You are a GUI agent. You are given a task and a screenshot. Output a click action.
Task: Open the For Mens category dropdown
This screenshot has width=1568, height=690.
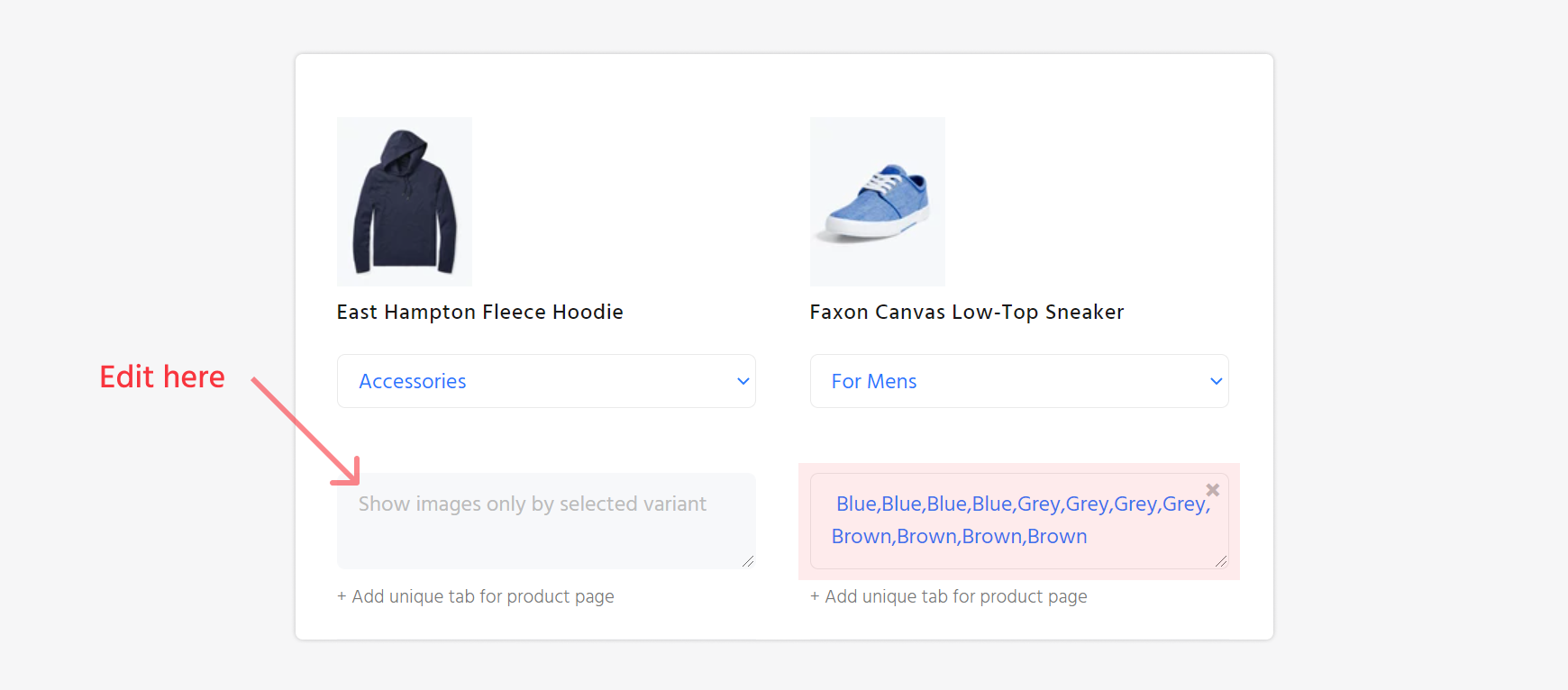(x=1018, y=381)
